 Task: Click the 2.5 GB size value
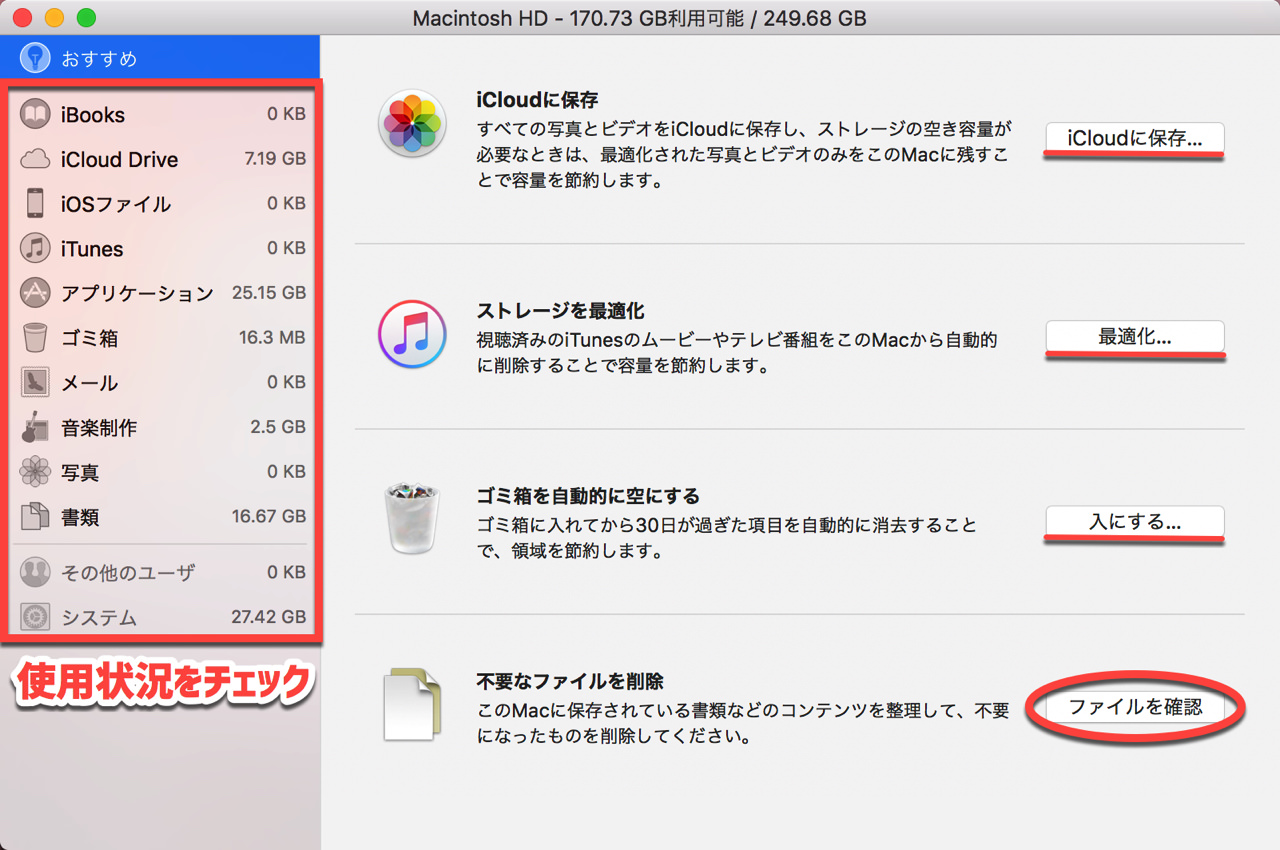click(x=278, y=427)
